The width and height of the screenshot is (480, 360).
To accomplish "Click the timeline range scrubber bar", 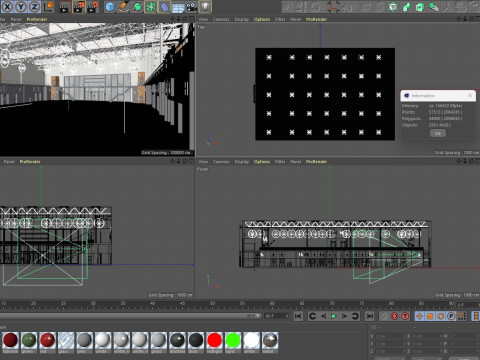I will [x=131, y=316].
